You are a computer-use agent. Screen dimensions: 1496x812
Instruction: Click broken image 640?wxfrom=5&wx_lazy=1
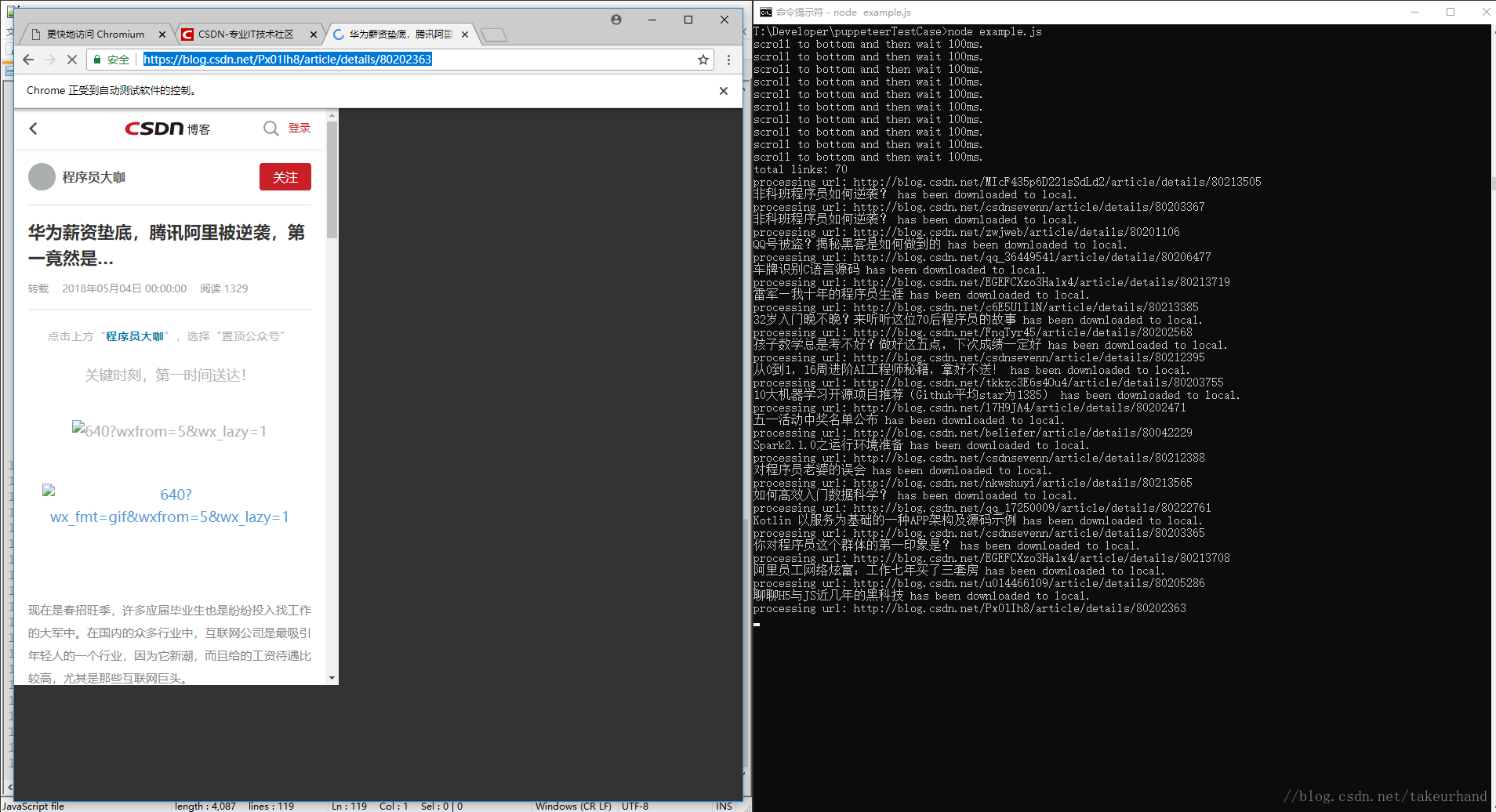(169, 431)
